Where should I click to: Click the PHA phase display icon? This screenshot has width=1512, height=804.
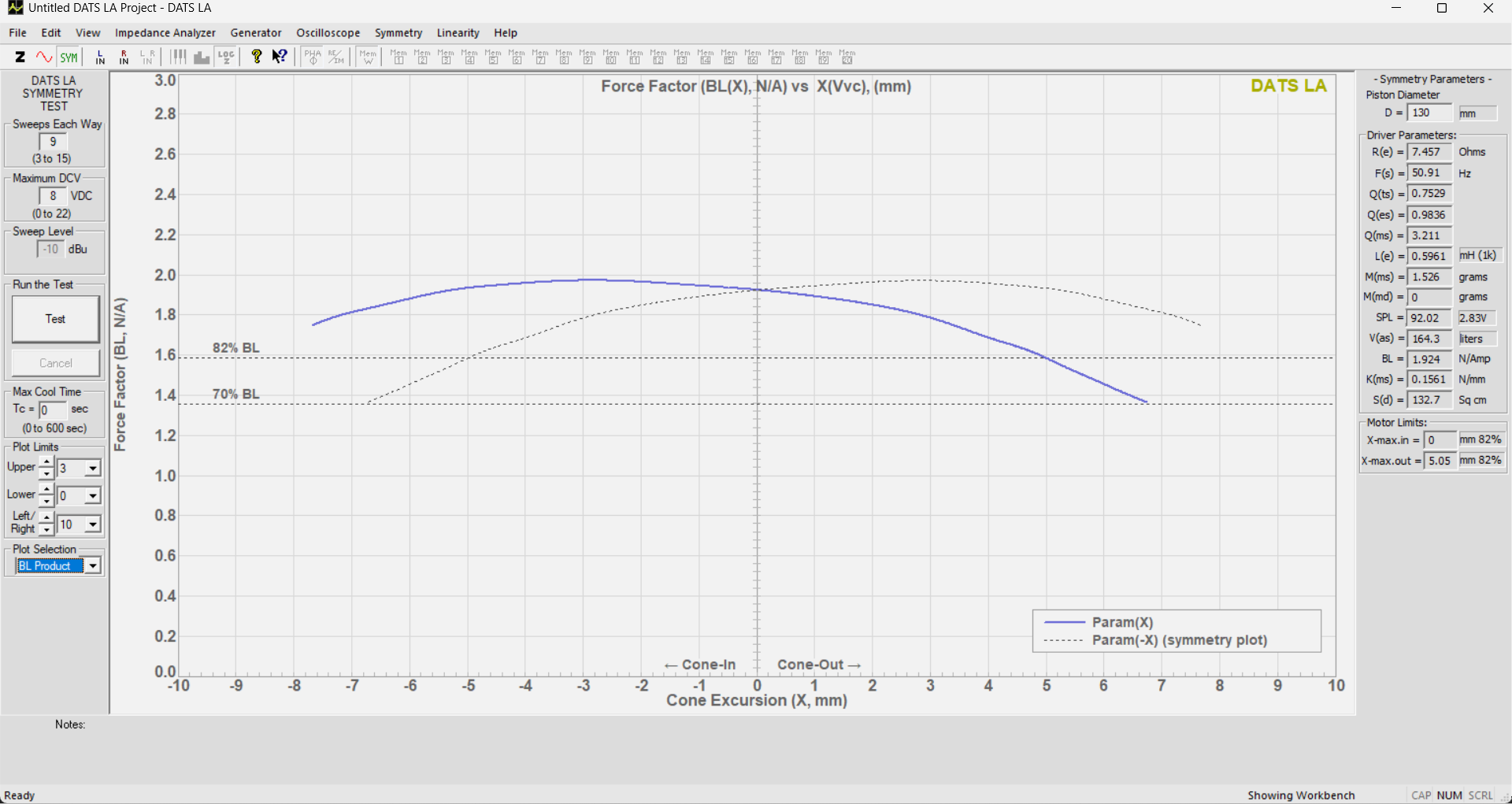tap(313, 57)
